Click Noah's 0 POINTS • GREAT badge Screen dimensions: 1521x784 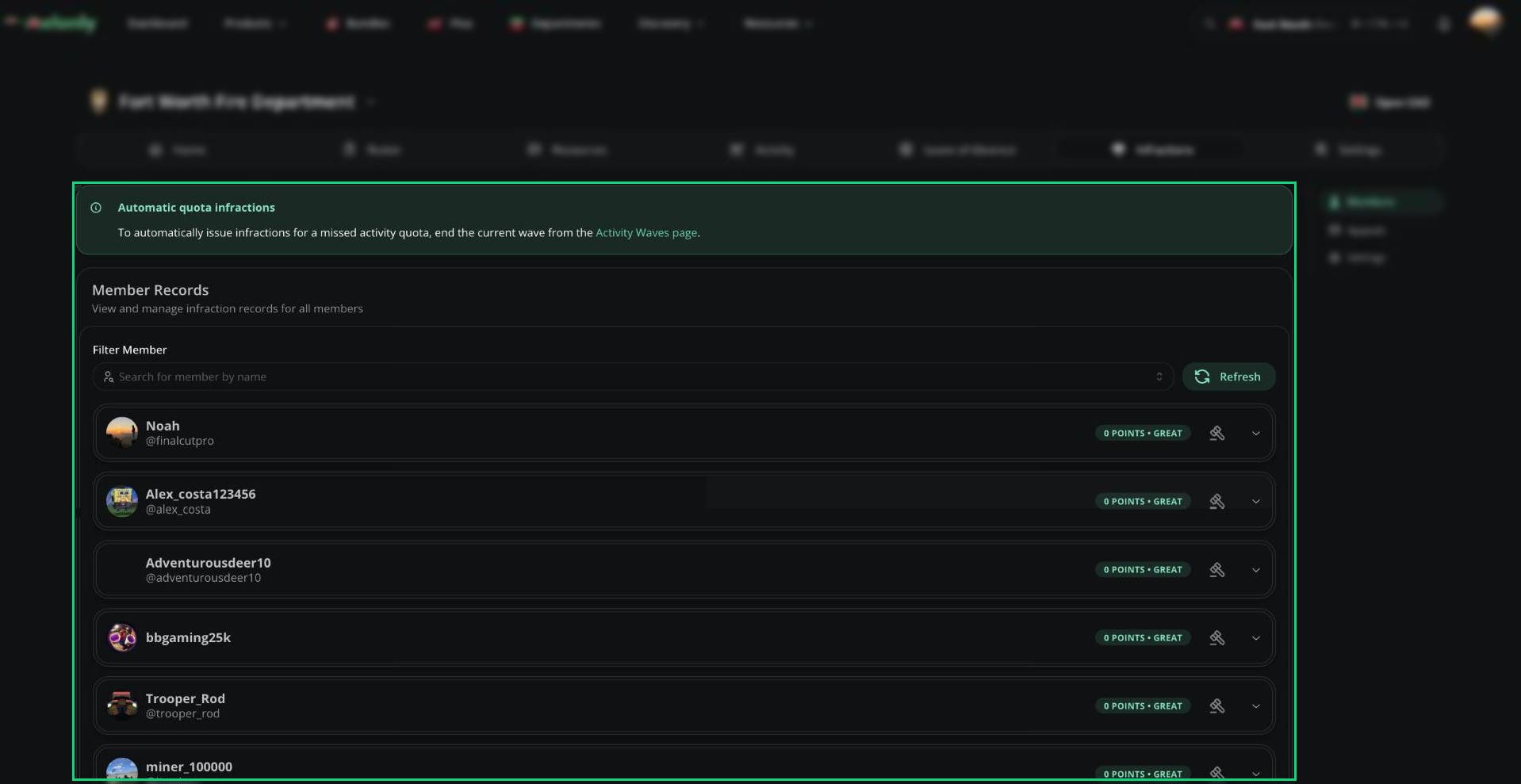(x=1143, y=434)
